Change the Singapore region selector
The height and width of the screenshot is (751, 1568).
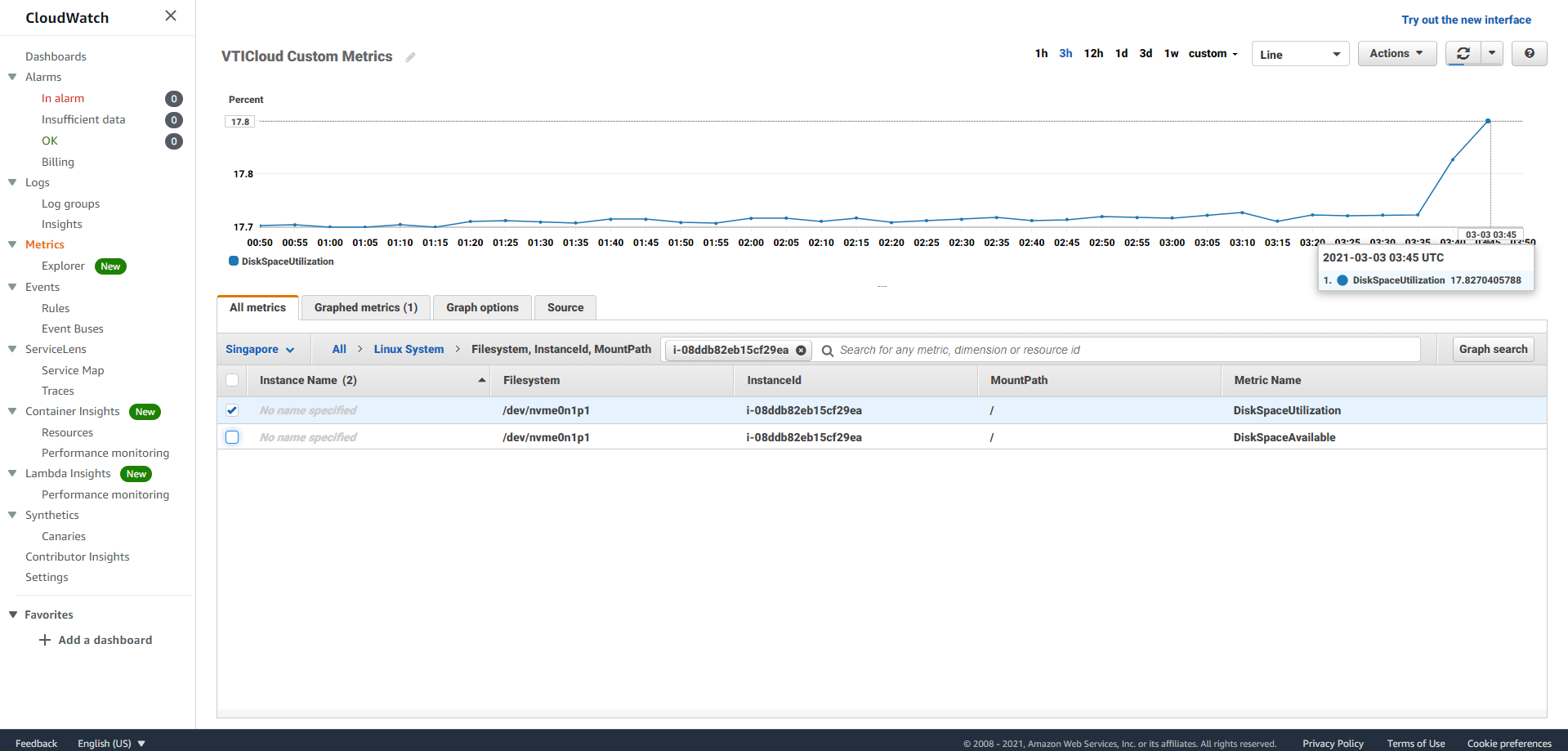coord(259,349)
